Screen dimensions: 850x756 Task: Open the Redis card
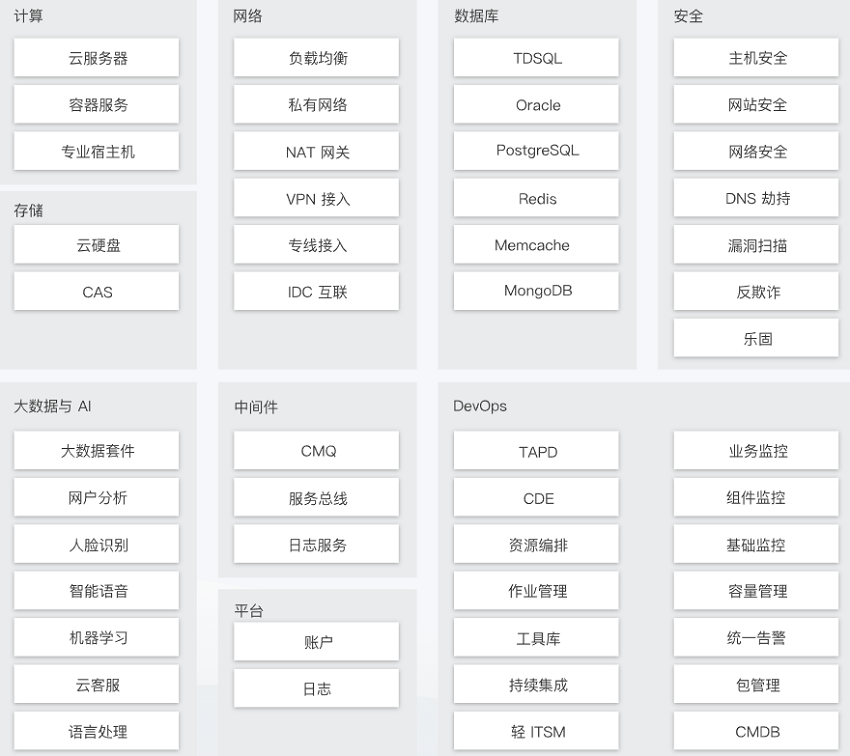pyautogui.click(x=536, y=198)
